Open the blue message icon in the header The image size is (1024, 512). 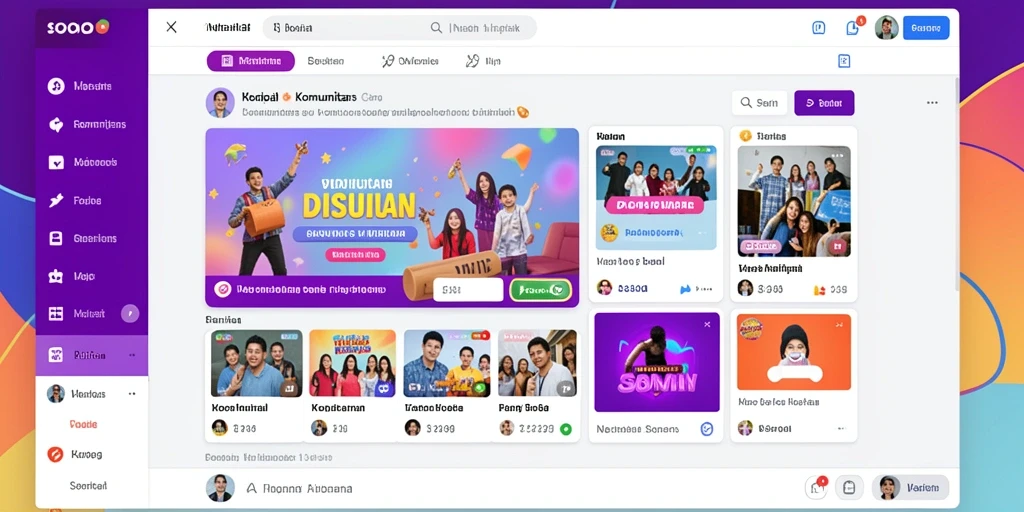[818, 28]
